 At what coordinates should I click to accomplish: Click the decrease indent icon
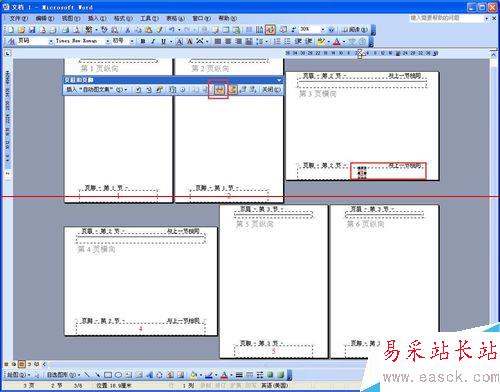[x=298, y=41]
